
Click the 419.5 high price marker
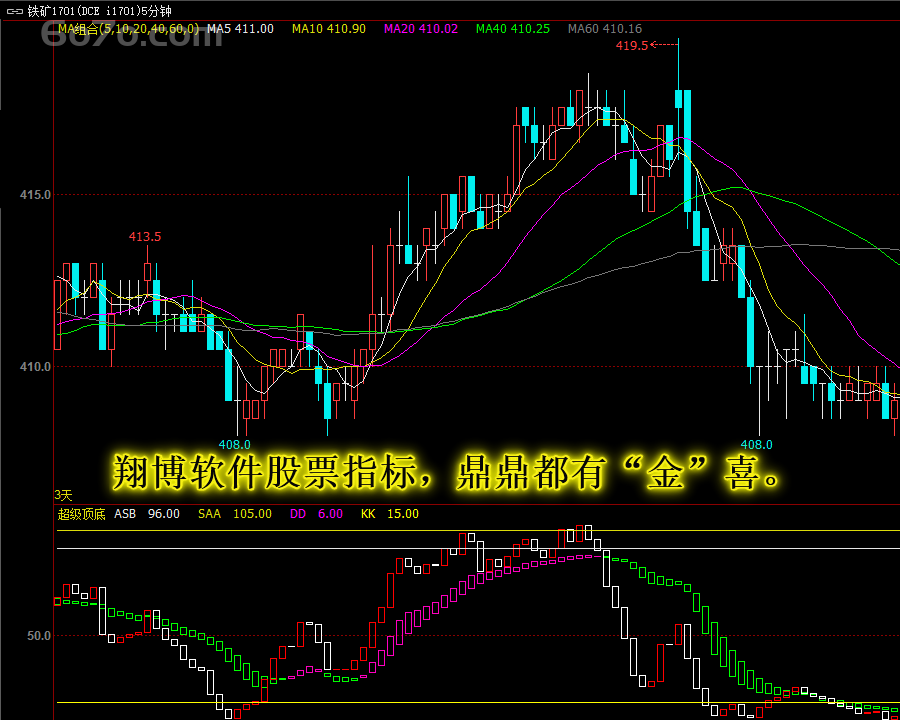(632, 45)
